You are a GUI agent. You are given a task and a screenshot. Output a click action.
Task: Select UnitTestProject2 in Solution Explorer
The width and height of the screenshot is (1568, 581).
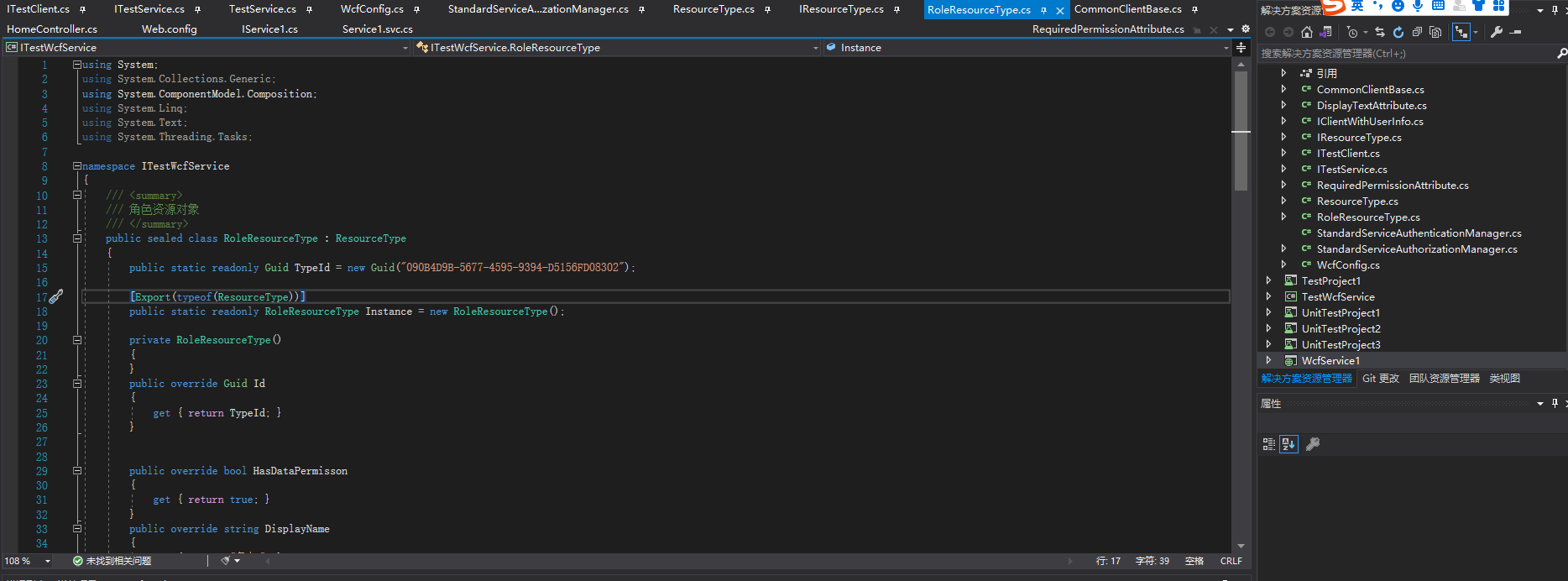pyautogui.click(x=1341, y=328)
